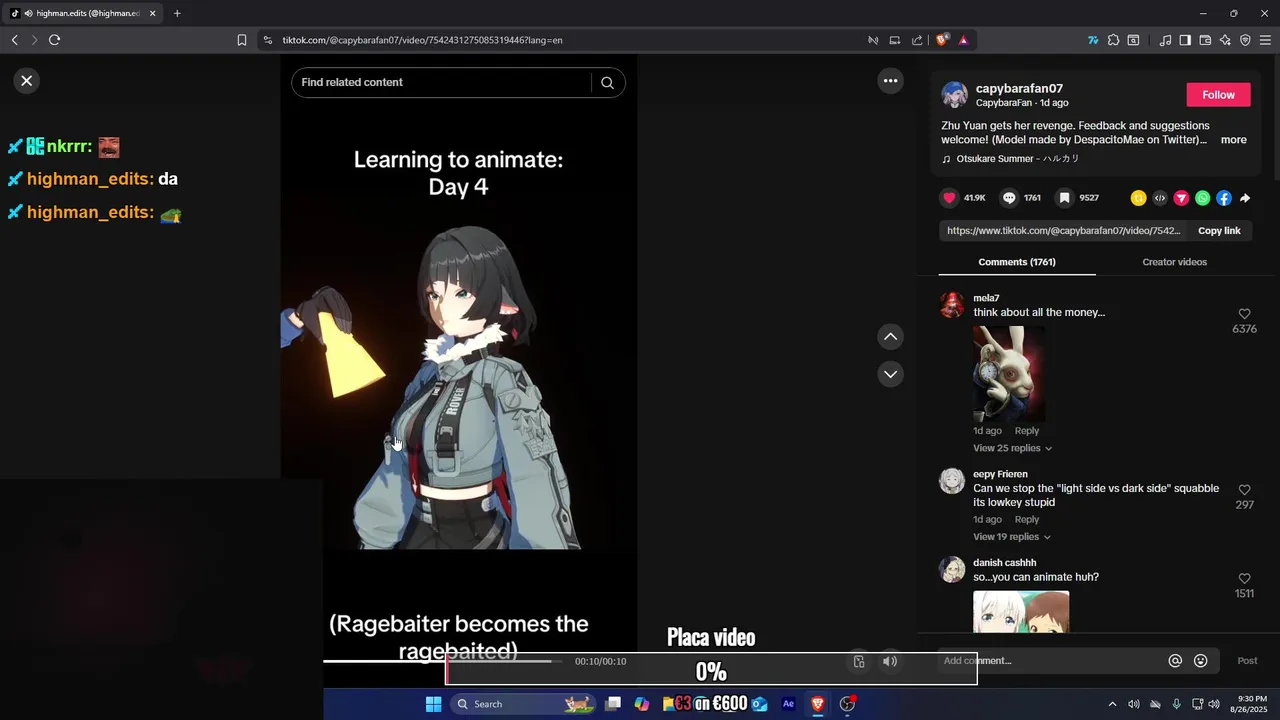
Task: Click the Copy link button
Action: [1219, 231]
